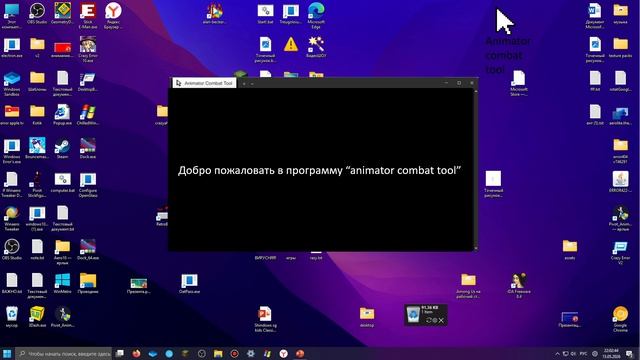Open Settings gear in the taskbar

(251, 353)
